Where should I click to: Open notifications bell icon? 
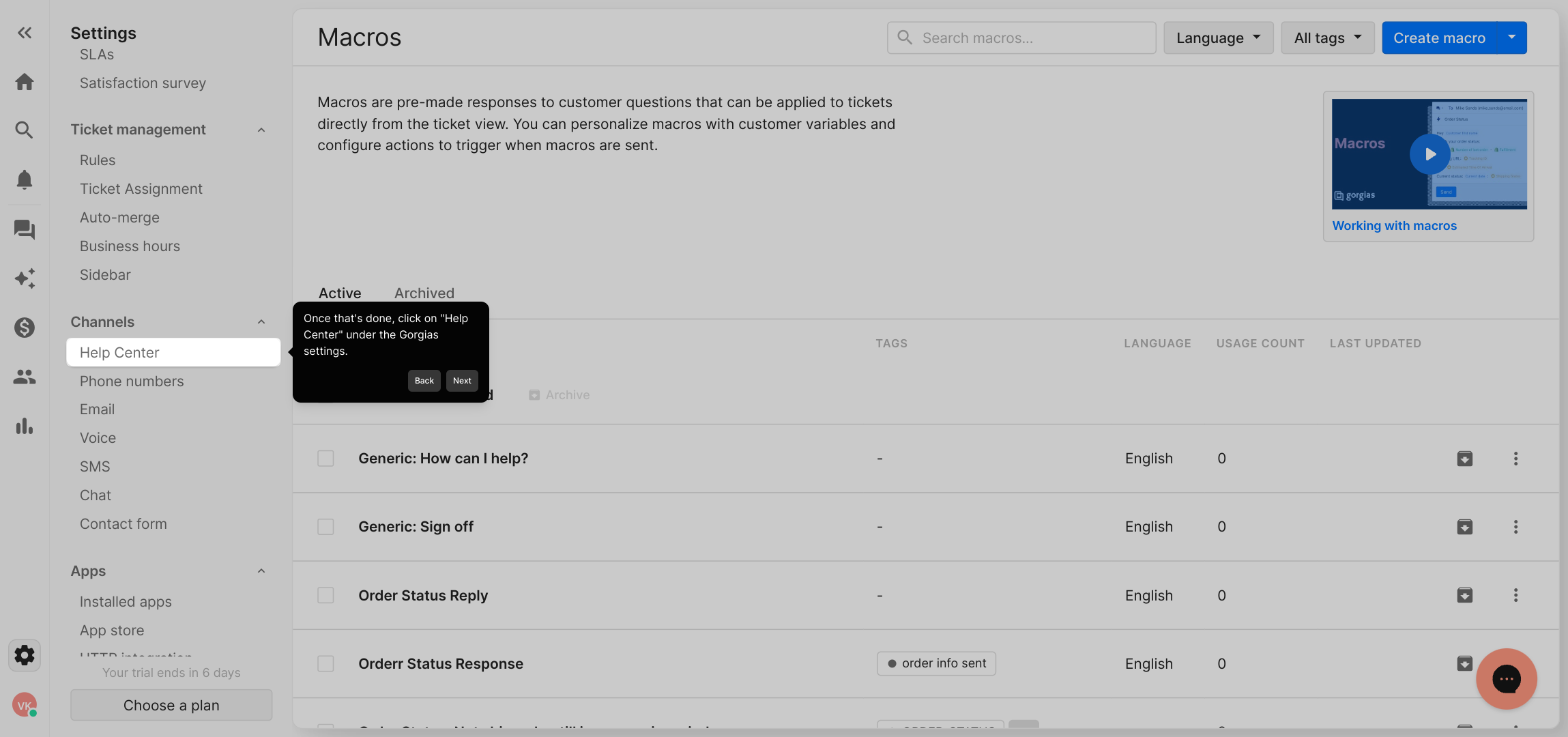pos(25,179)
